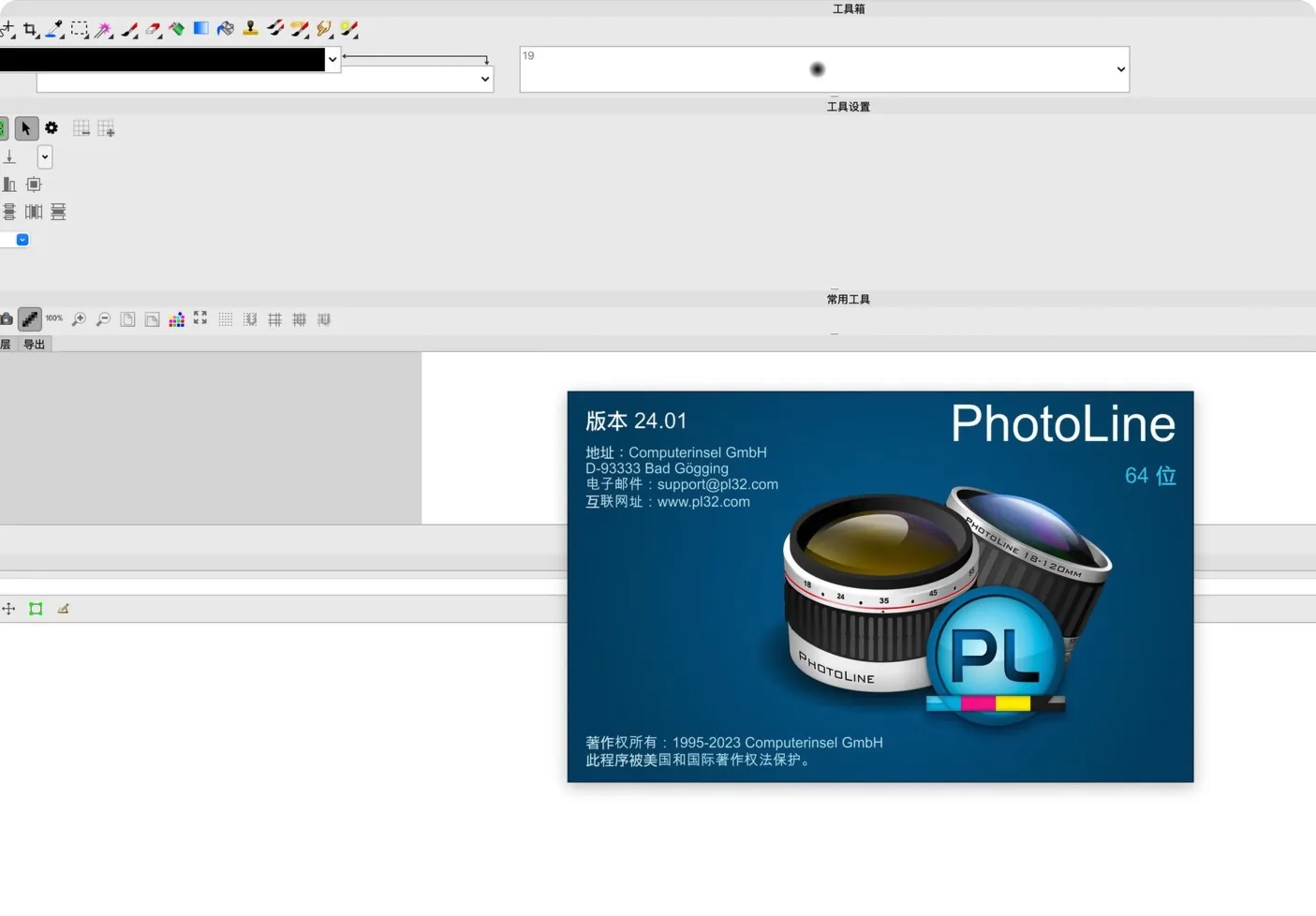This screenshot has height=916, width=1316.
Task: Select the Crop tool
Action: pyautogui.click(x=31, y=29)
